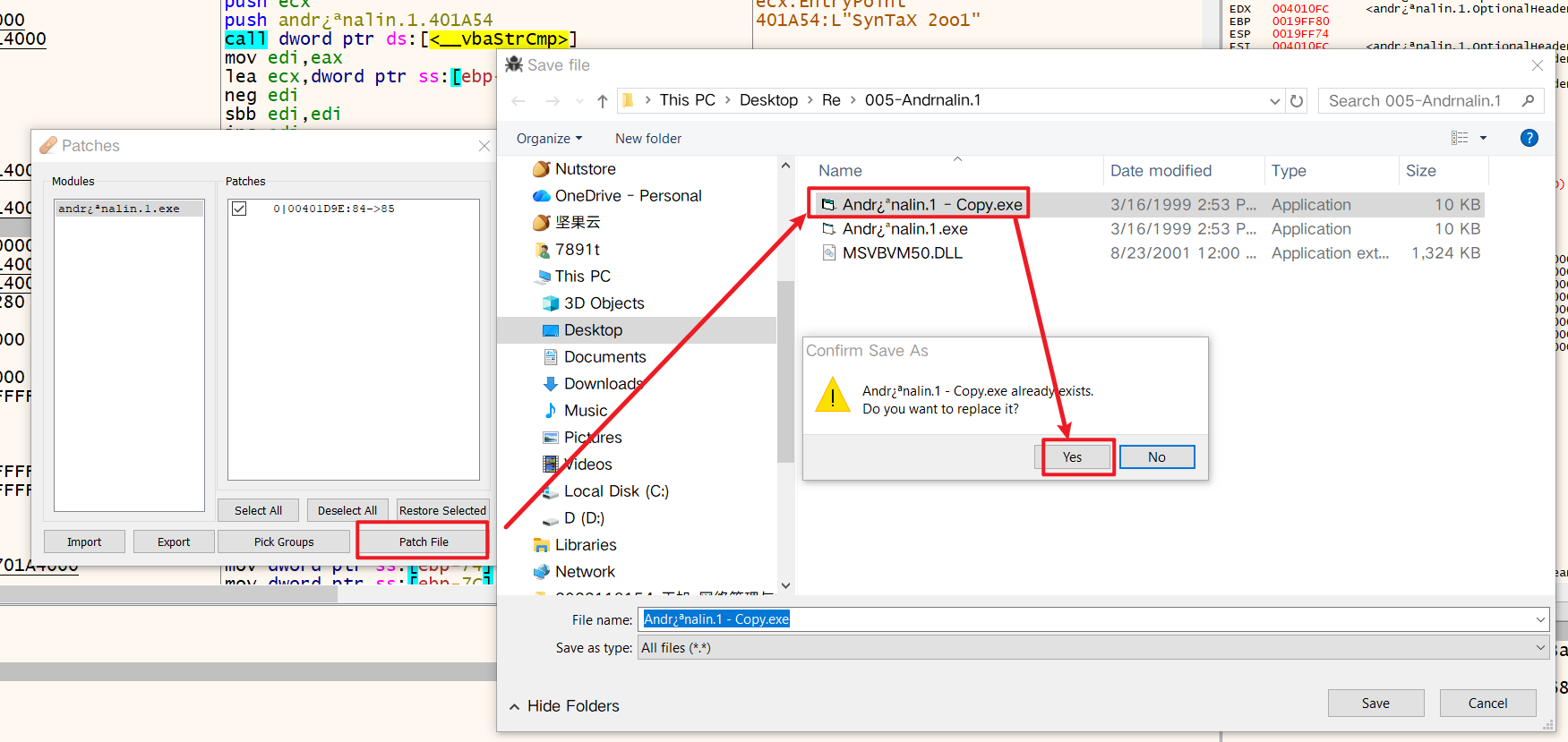The width and height of the screenshot is (1568, 742).
Task: Expand the address bar path dropdown
Action: [x=1275, y=101]
